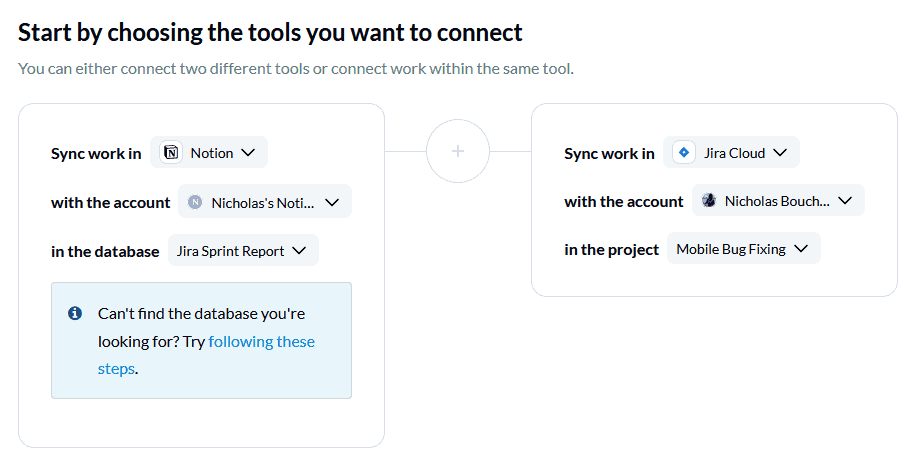The width and height of the screenshot is (912, 465).
Task: Click the heading 'Start by choosing the tools'
Action: [270, 33]
